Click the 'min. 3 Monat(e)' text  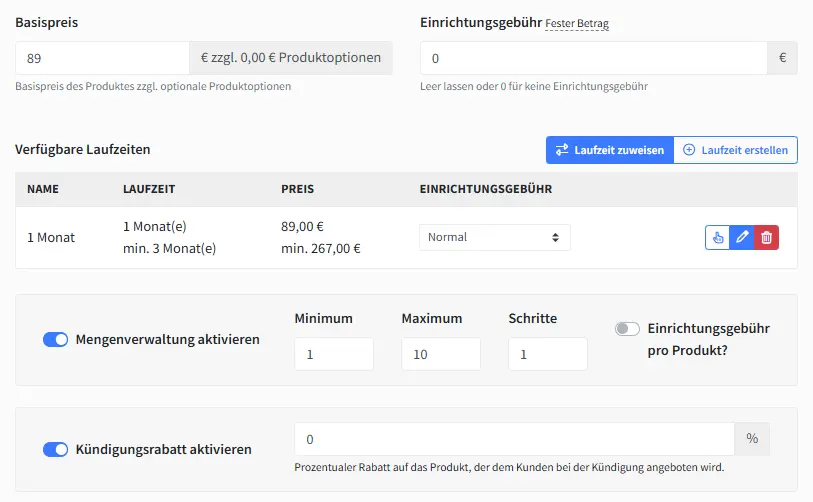(170, 248)
